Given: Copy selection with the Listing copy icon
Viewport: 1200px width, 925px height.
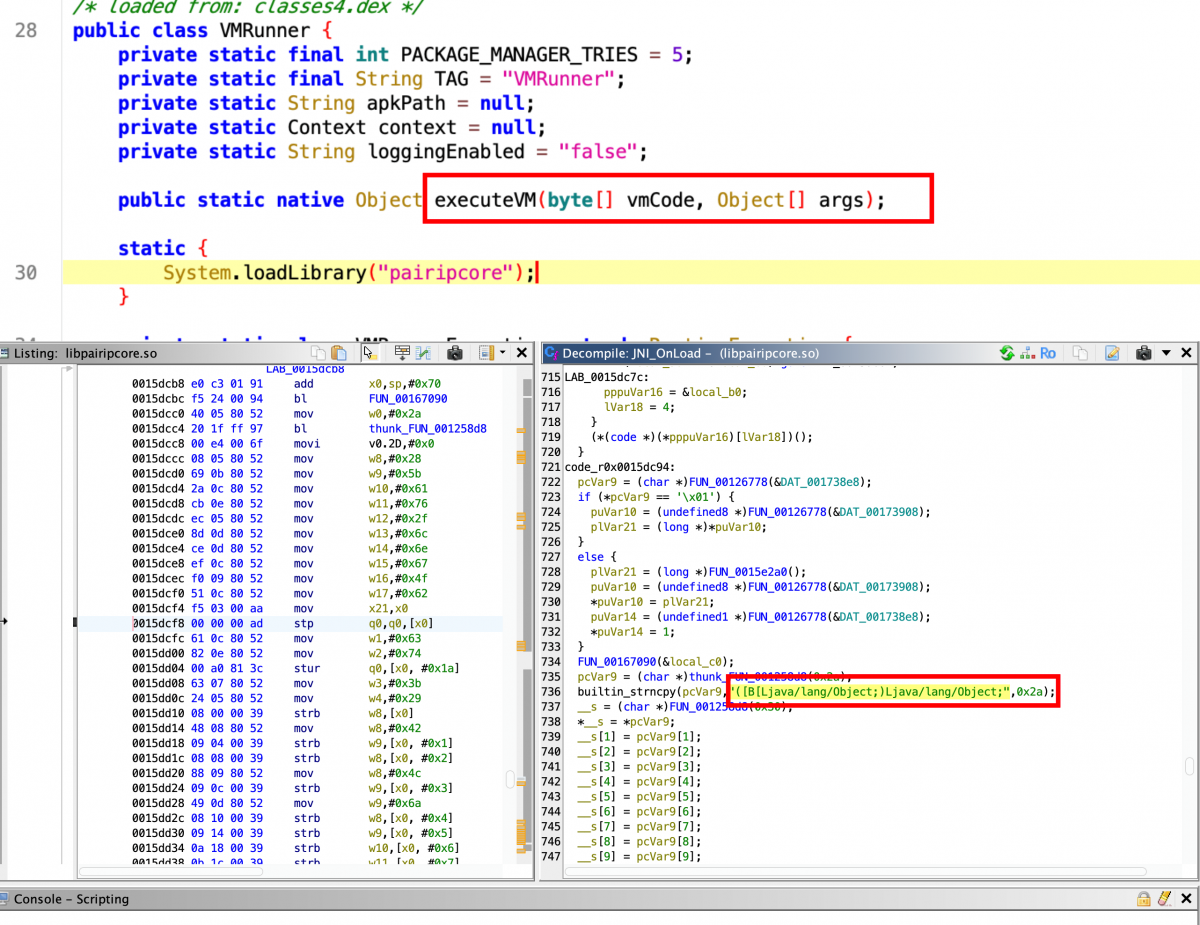Looking at the screenshot, I should pos(319,353).
